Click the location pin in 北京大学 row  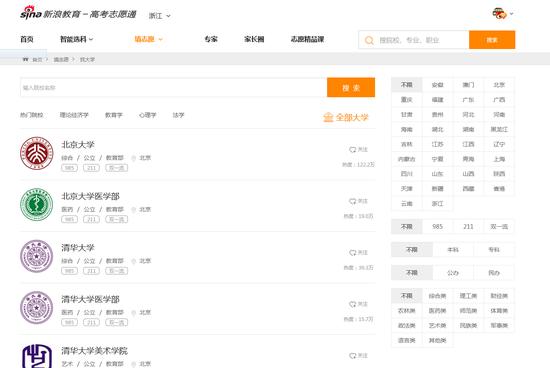tap(134, 158)
